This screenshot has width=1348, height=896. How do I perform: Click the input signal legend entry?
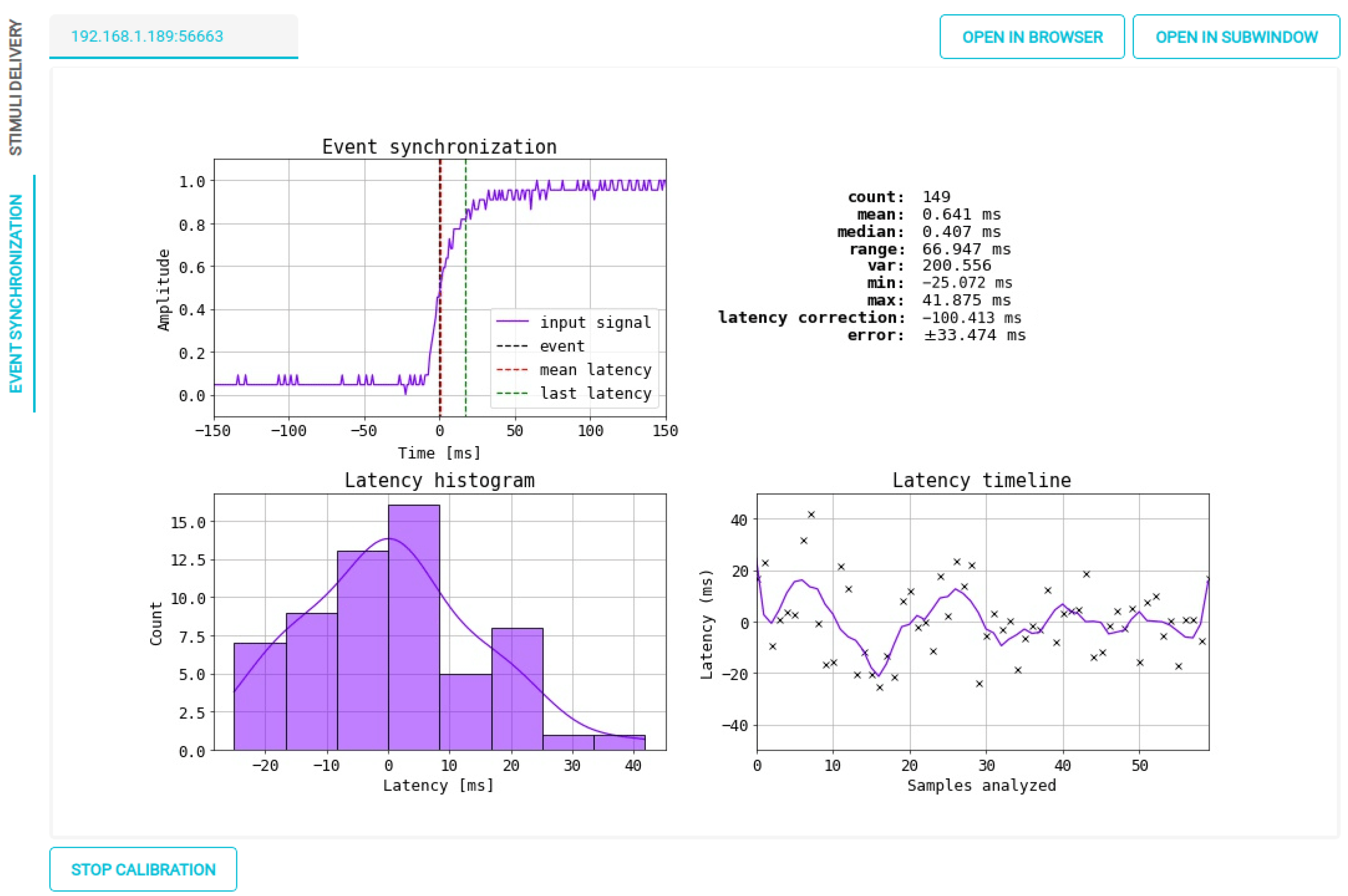(595, 322)
